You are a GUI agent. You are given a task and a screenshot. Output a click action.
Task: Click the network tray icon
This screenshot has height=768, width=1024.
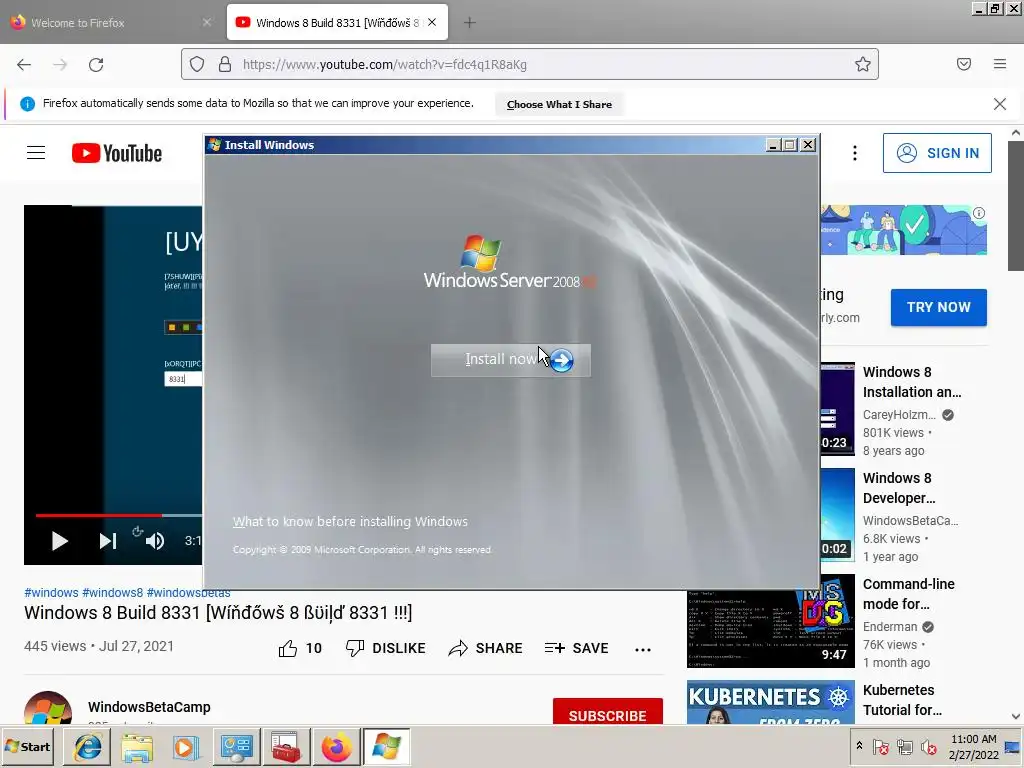[x=904, y=746]
